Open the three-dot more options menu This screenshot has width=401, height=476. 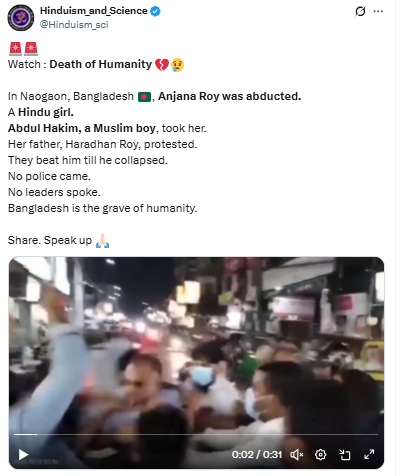coord(378,11)
